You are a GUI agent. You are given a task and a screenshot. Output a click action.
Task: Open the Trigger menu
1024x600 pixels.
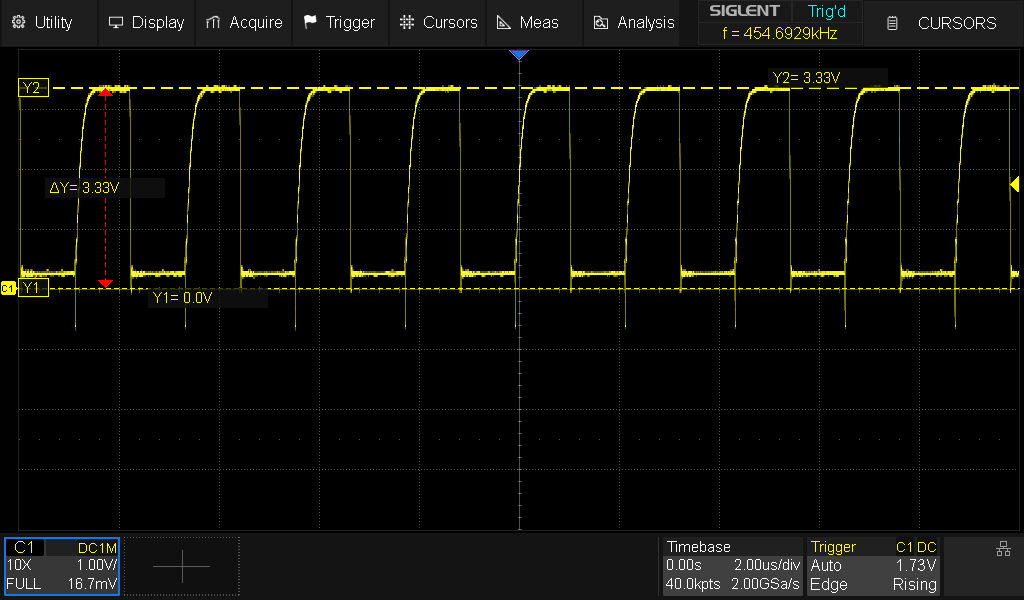click(339, 22)
